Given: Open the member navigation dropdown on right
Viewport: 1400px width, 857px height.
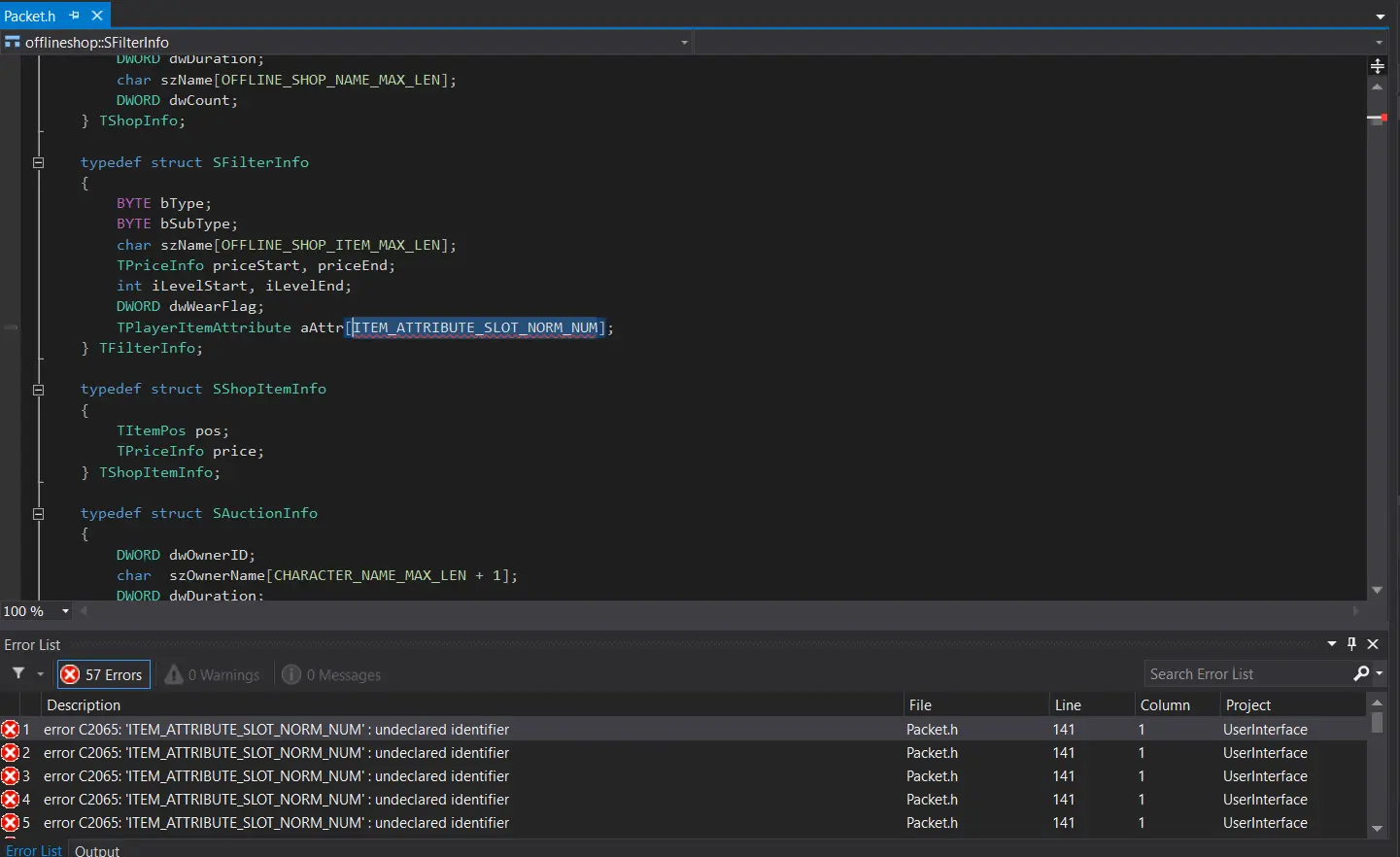Looking at the screenshot, I should [1380, 43].
